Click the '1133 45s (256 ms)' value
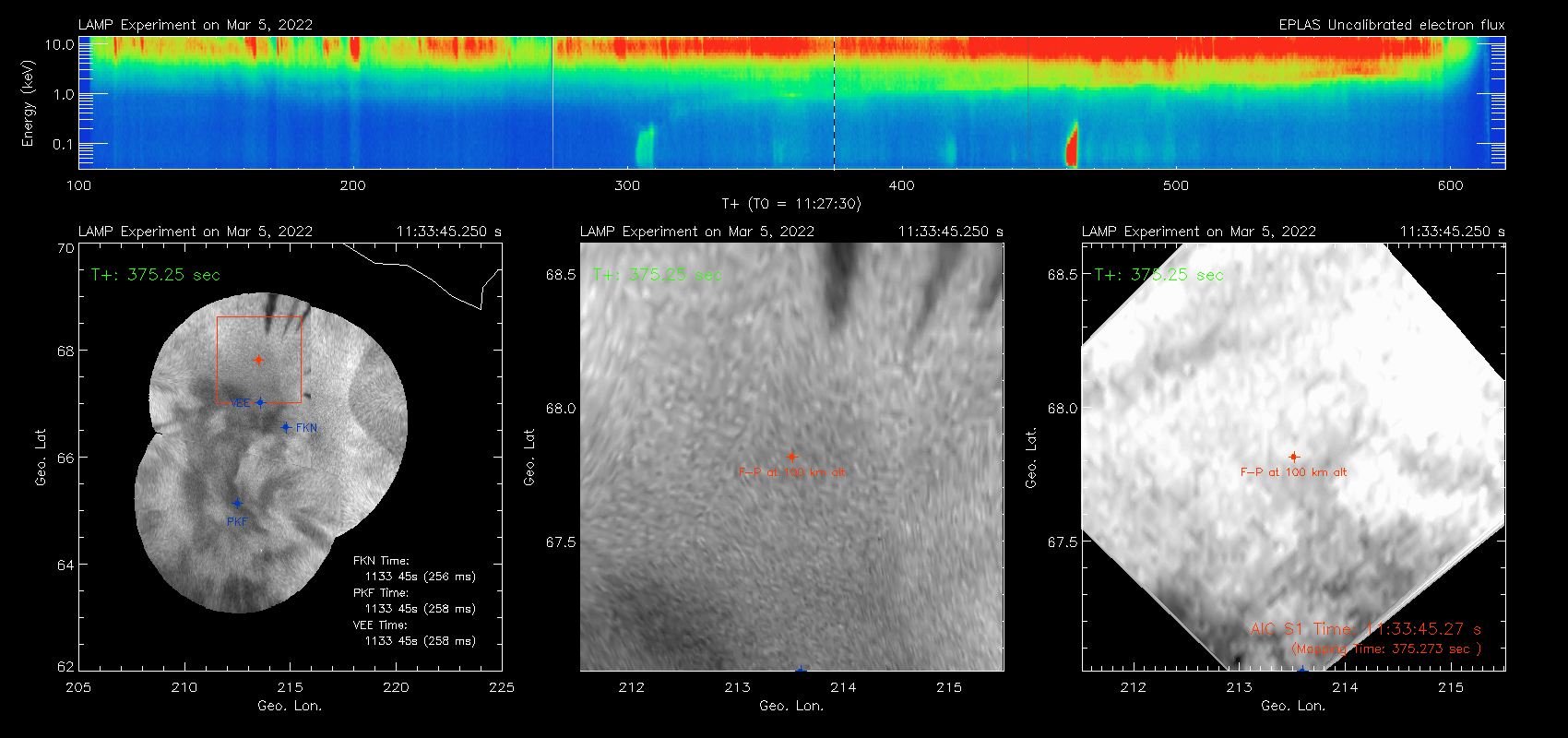This screenshot has width=1568, height=738. point(421,577)
